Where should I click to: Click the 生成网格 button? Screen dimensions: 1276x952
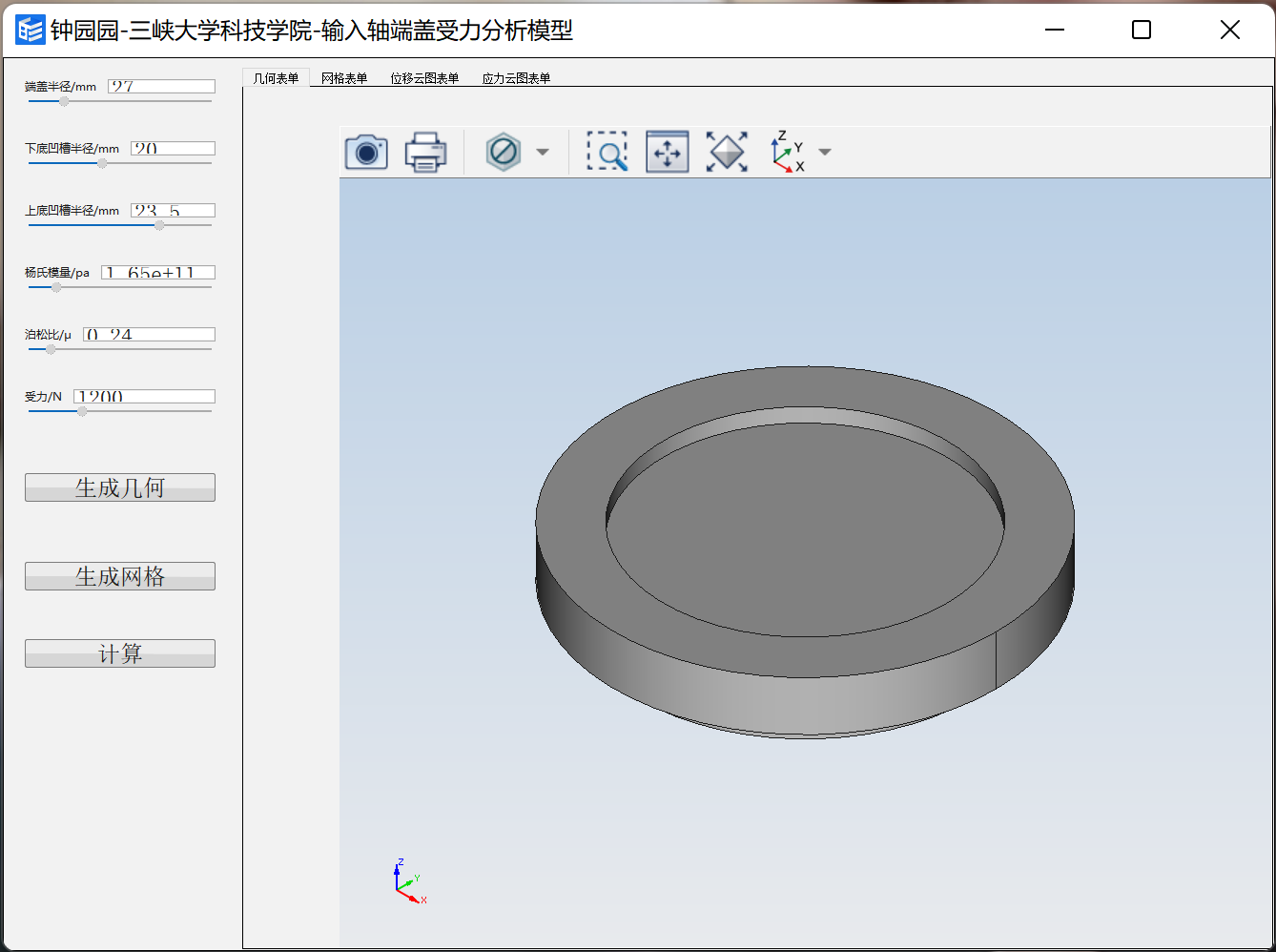120,576
